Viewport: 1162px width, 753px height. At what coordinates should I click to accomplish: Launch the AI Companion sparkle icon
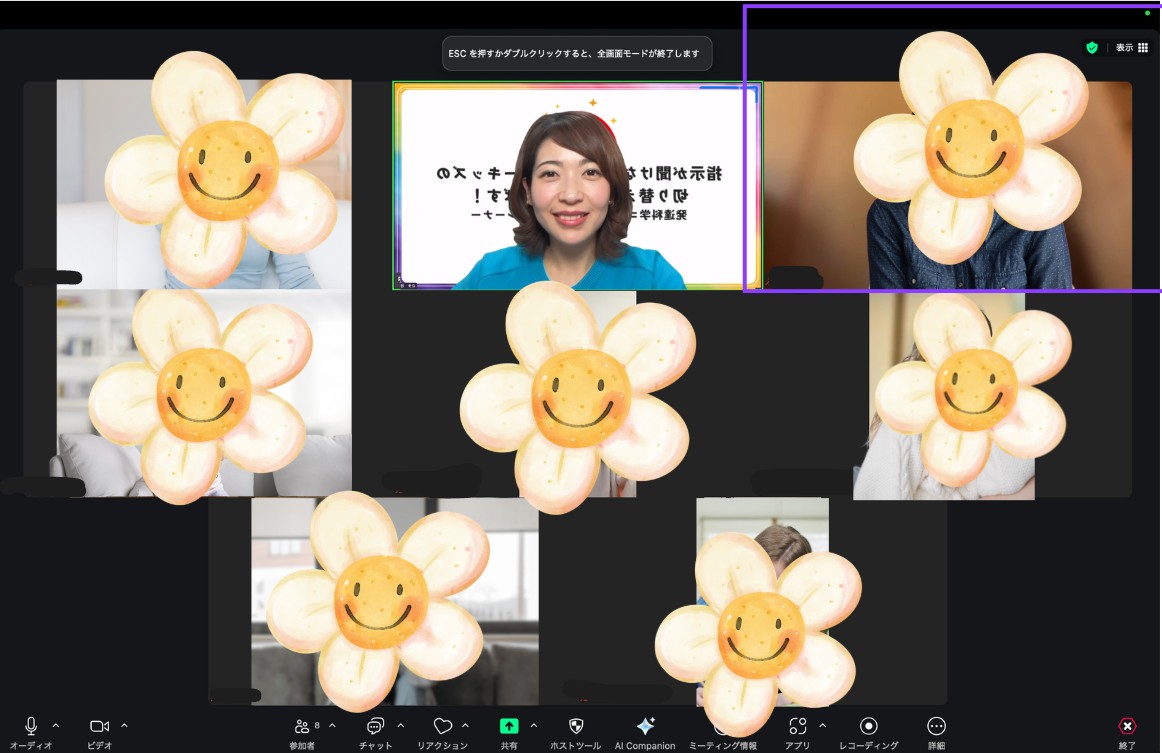pos(645,727)
